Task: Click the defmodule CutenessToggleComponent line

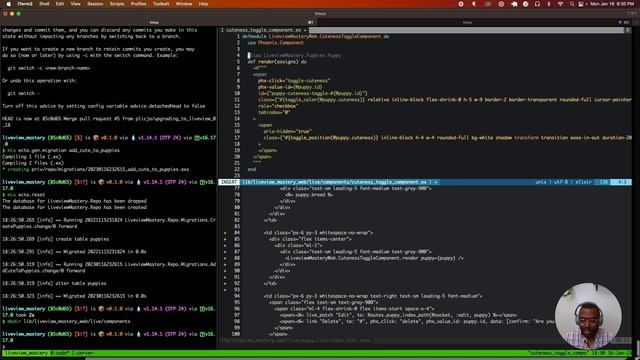Action: 316,36
